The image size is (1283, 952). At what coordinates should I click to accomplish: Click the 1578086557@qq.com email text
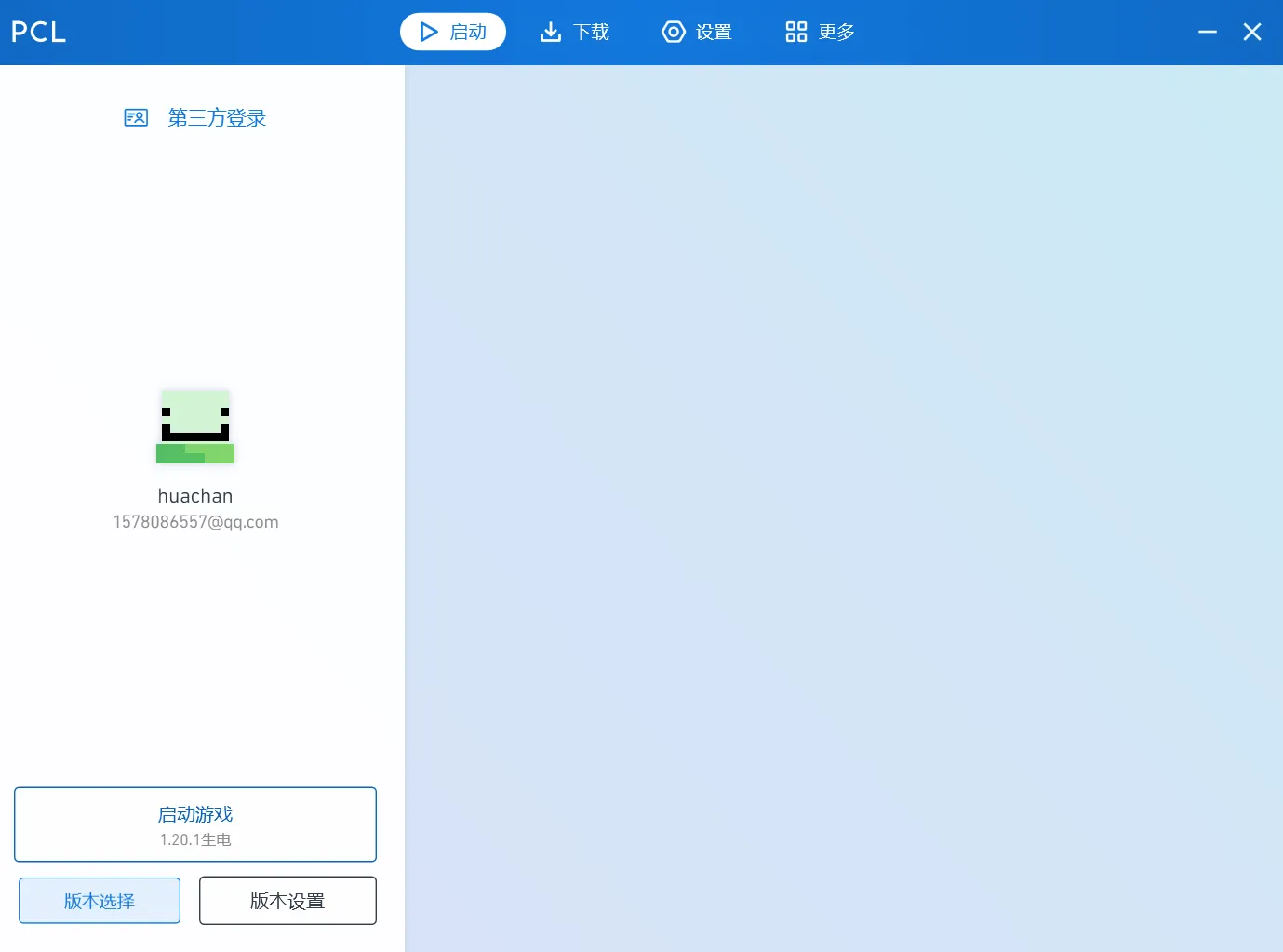tap(195, 522)
